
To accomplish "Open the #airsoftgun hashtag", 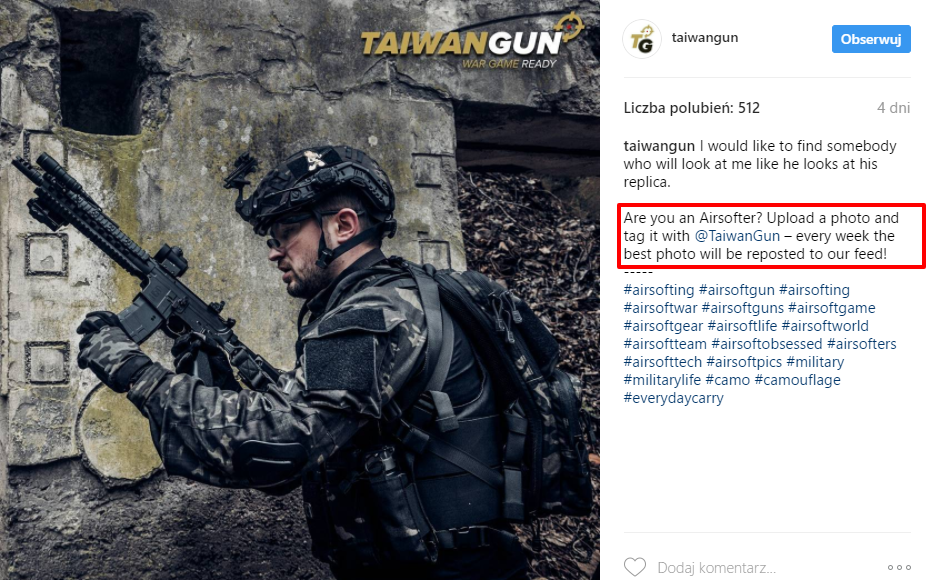I will click(736, 290).
